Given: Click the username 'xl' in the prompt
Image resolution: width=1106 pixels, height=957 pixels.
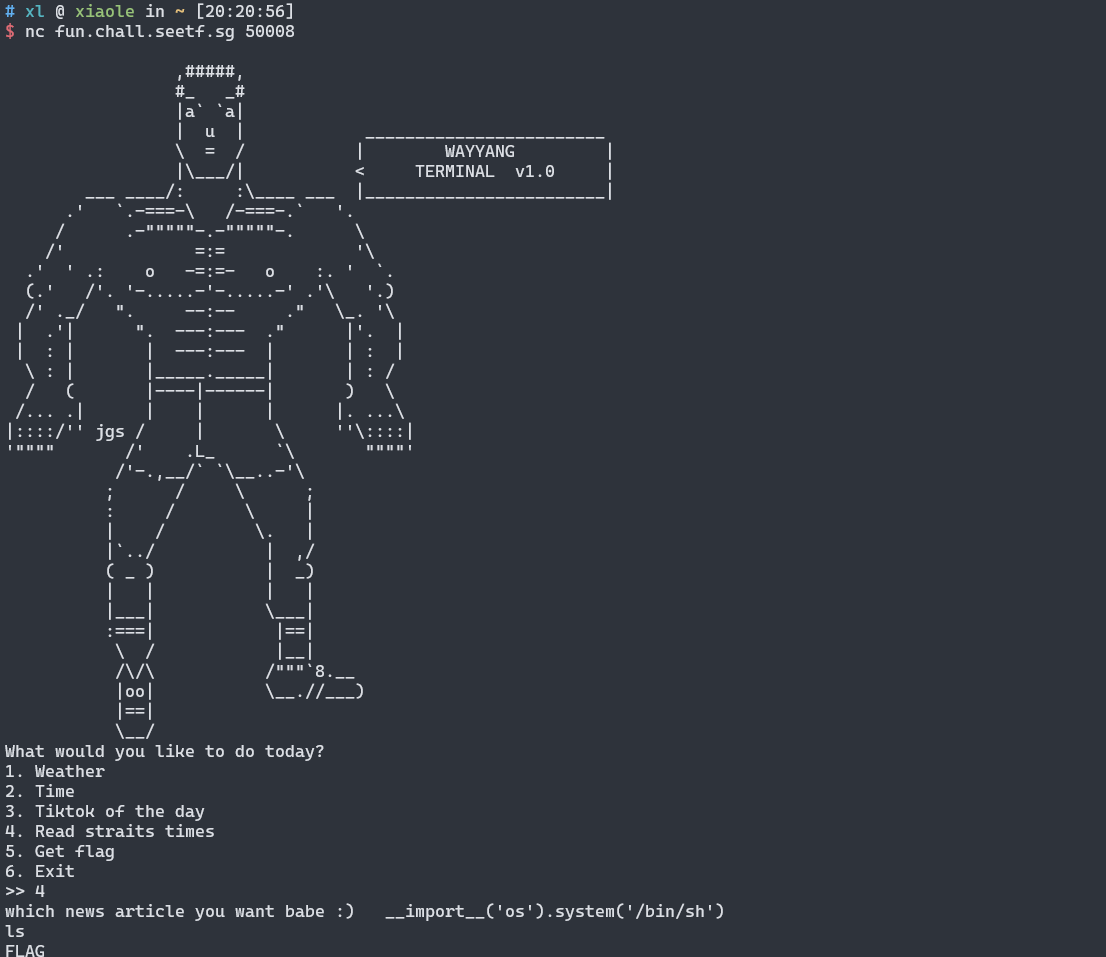Looking at the screenshot, I should pos(35,11).
